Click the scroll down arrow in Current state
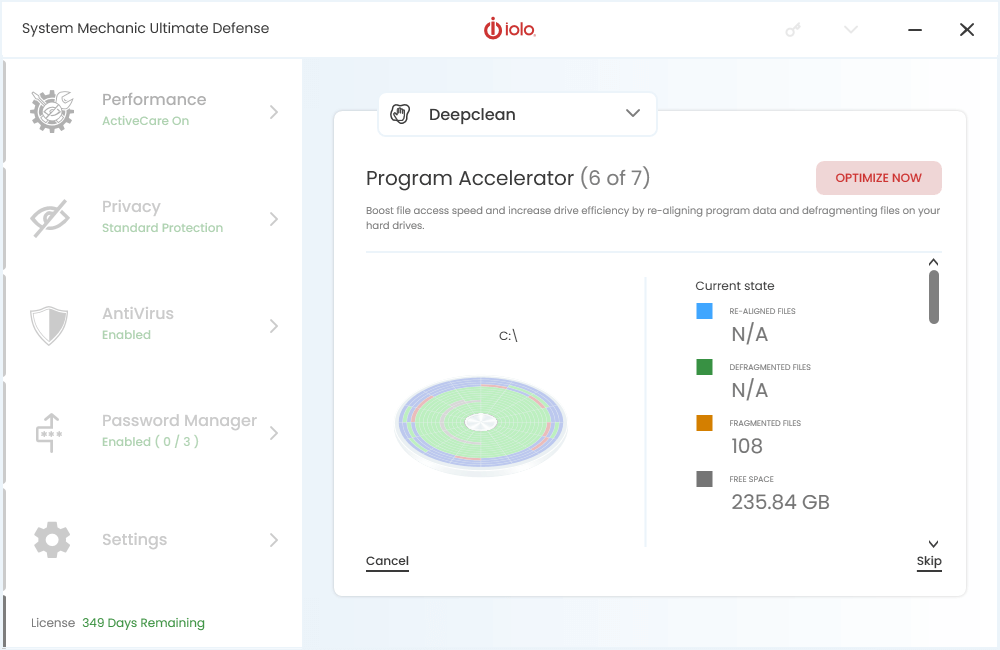 (933, 544)
